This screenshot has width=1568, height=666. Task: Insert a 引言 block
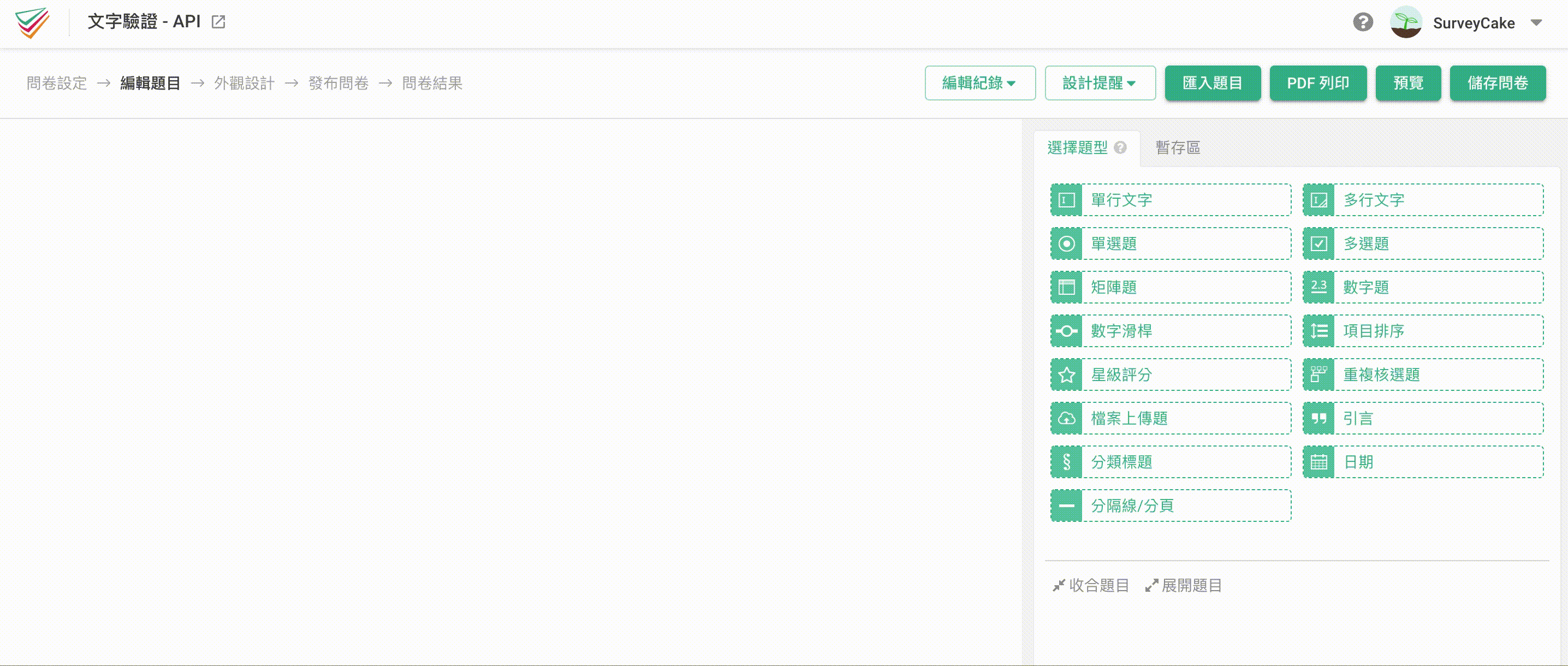1423,418
